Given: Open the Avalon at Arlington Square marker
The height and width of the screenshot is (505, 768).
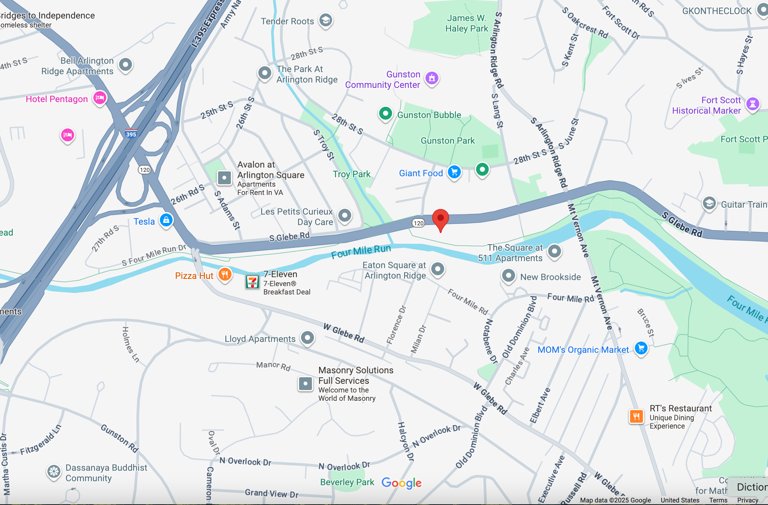Looking at the screenshot, I should 224,178.
